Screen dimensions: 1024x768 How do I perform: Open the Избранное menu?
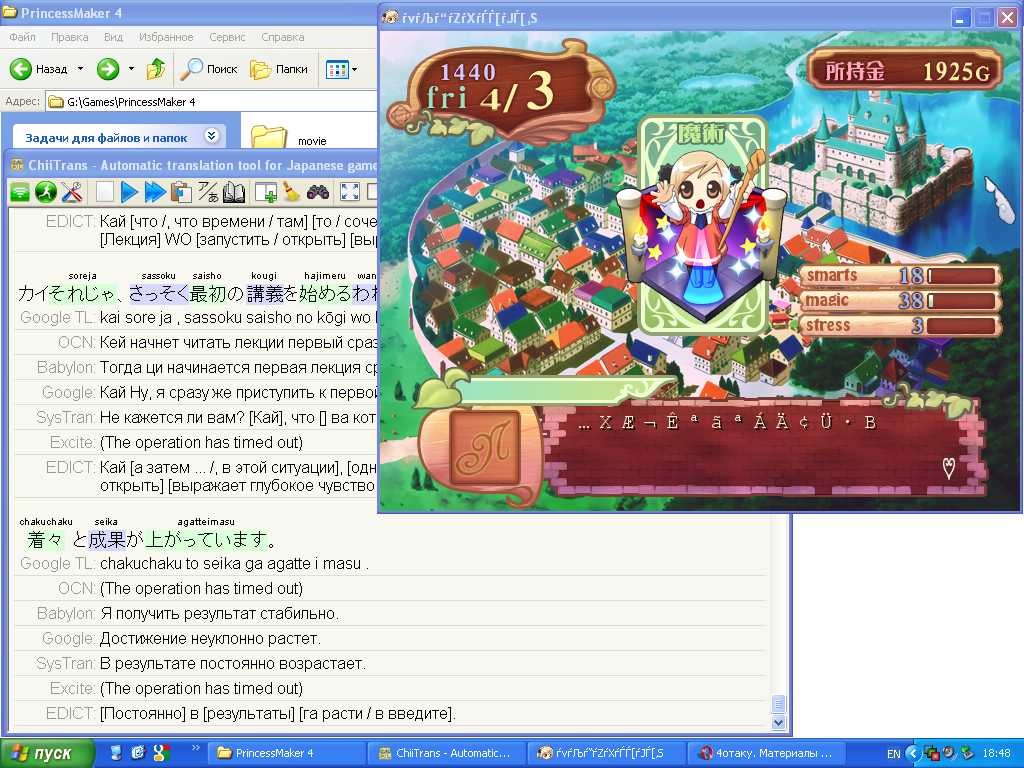pos(167,37)
